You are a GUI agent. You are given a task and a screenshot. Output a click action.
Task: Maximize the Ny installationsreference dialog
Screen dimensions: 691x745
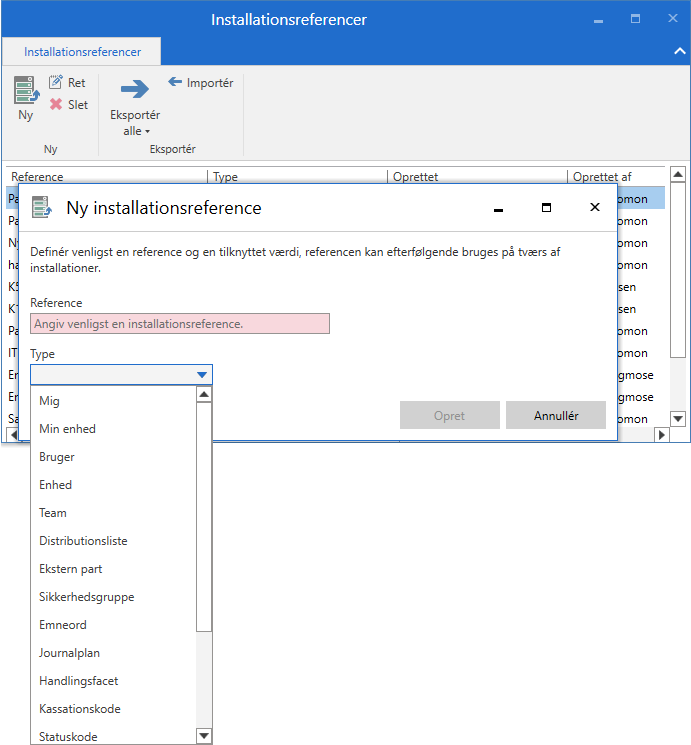[x=546, y=208]
